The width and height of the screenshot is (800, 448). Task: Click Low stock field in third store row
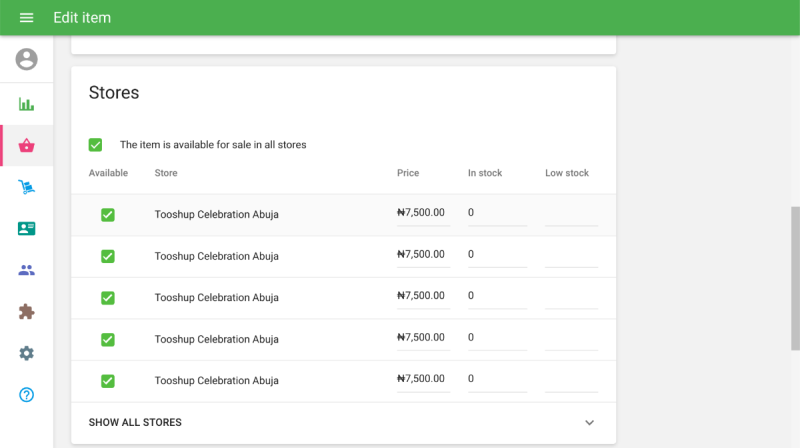571,296
